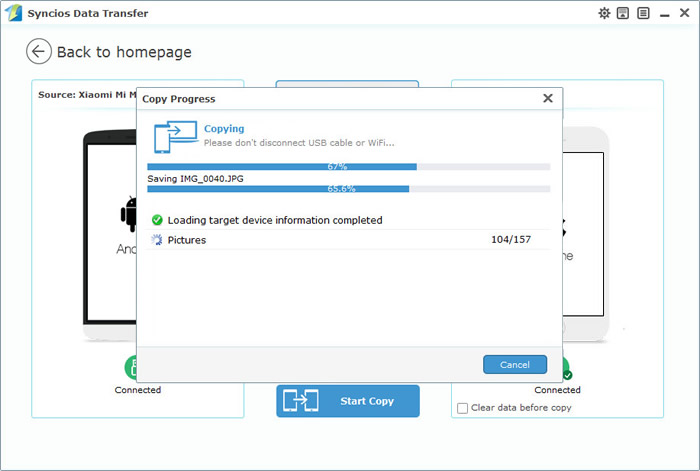Click 'Loading target device information completed' text

275,220
